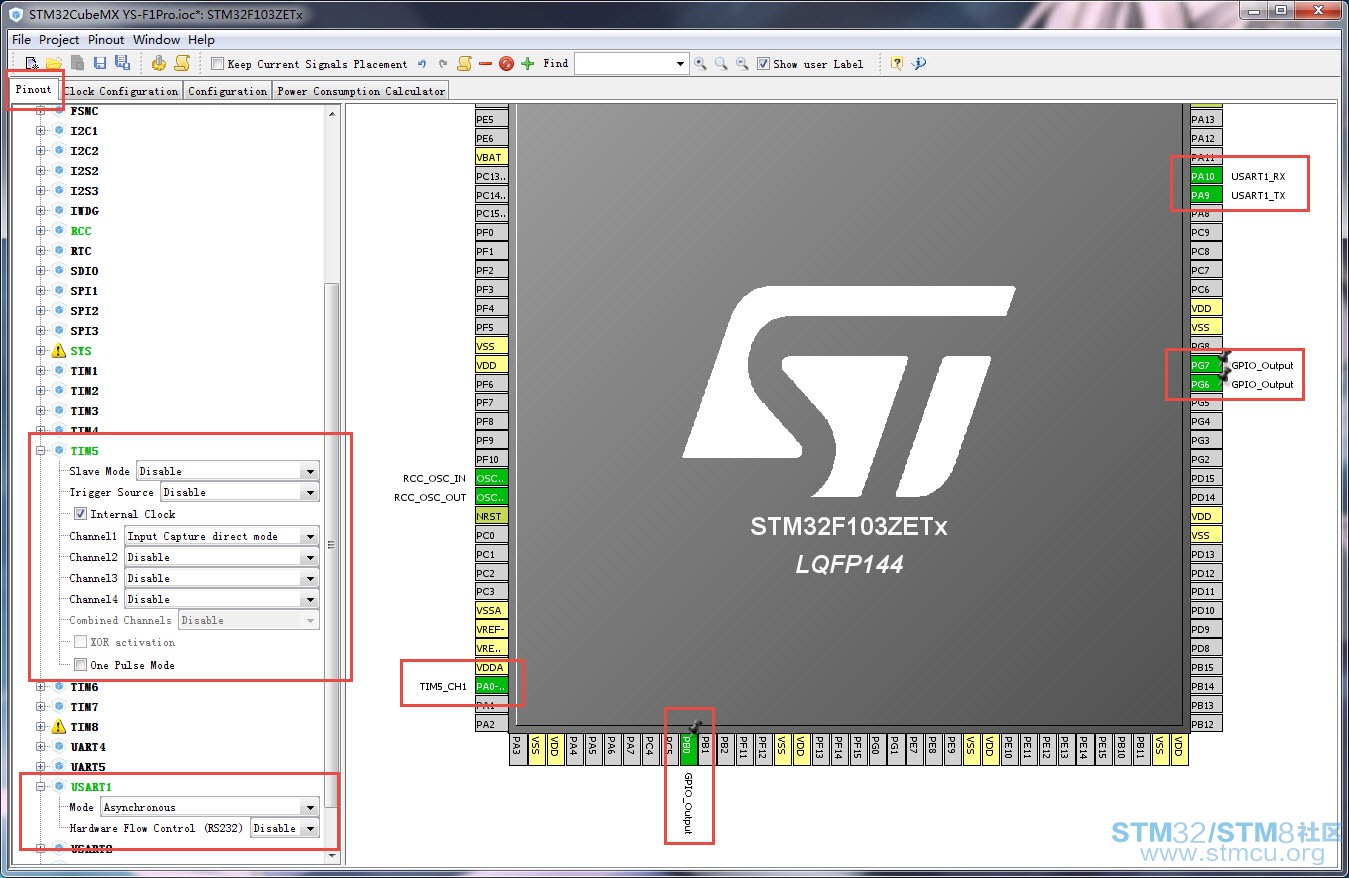This screenshot has height=878, width=1349.
Task: Open the TIM5 Trigger Source dropdown
Action: click(239, 492)
